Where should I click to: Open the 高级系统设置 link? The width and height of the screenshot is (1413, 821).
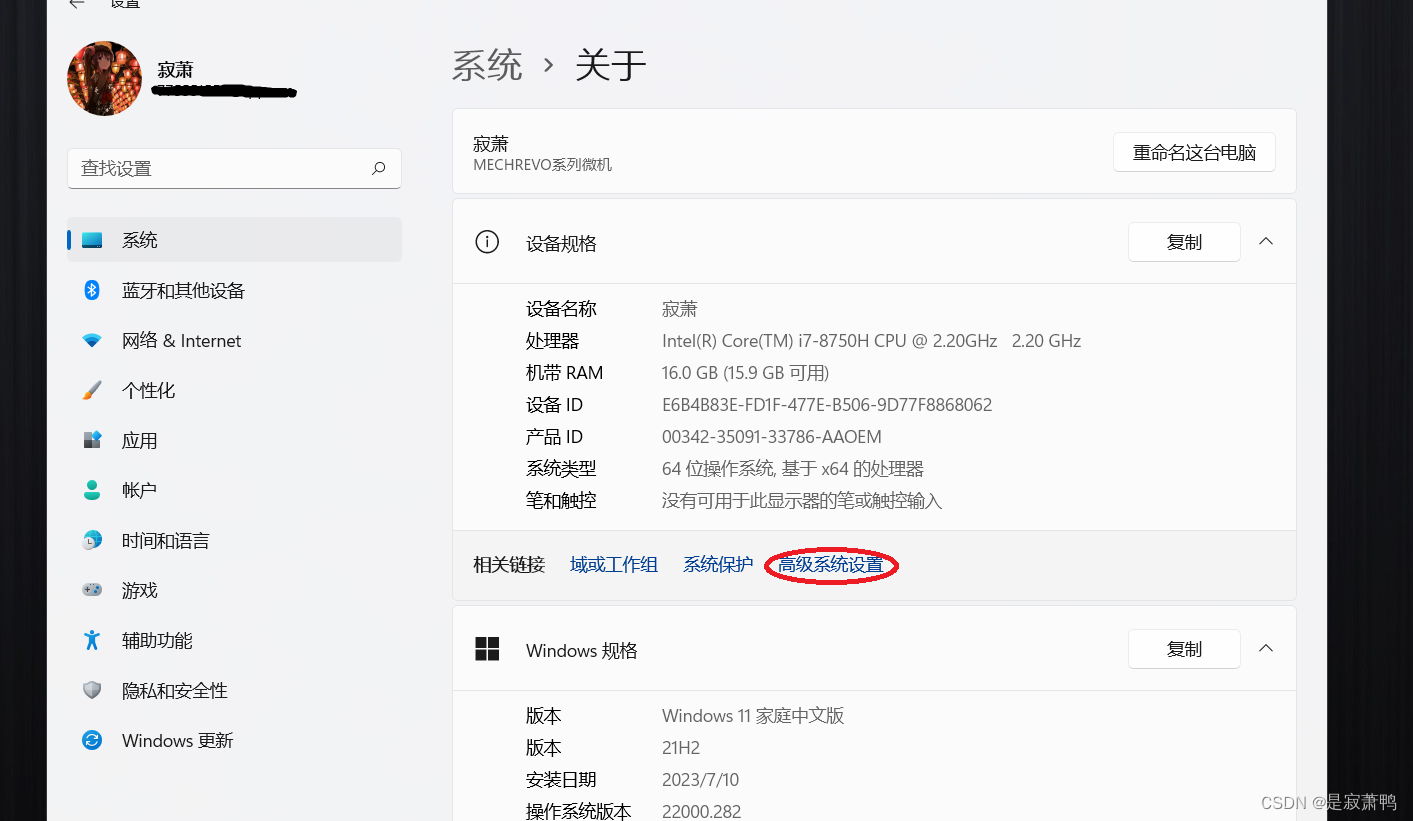pyautogui.click(x=831, y=565)
